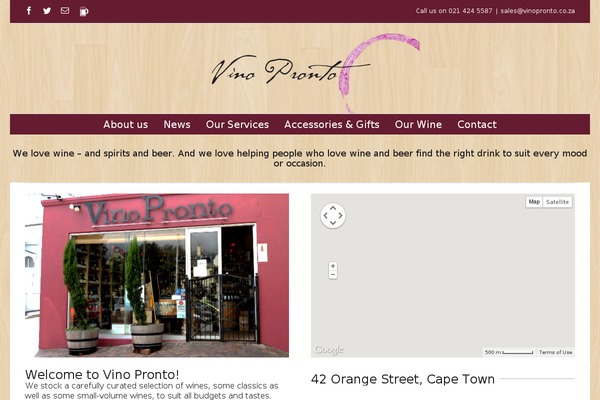This screenshot has height=400, width=600.
Task: Pan the map down with arrow
Action: tap(333, 223)
